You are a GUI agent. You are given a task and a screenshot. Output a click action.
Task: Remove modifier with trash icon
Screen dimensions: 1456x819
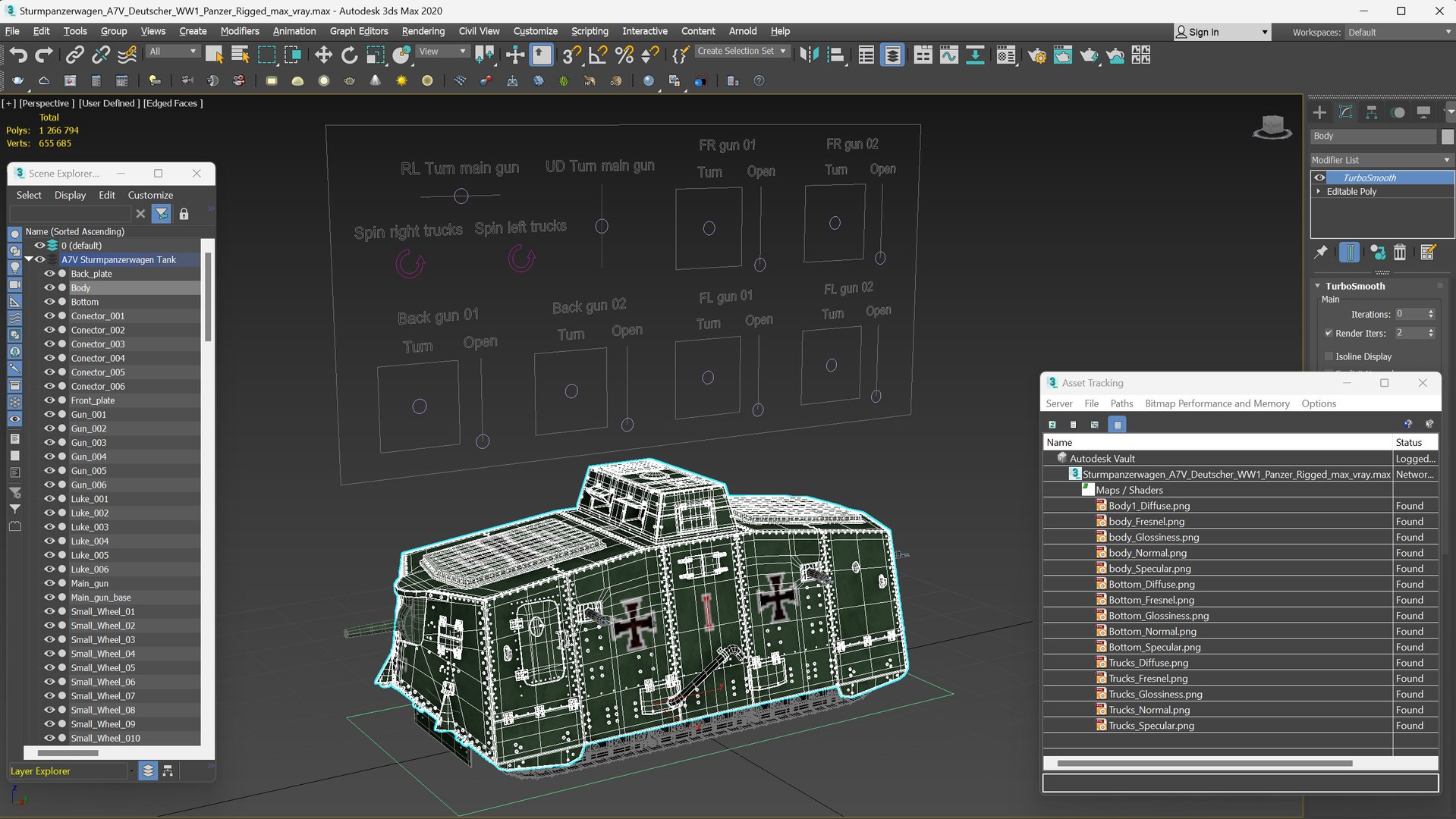point(1400,253)
